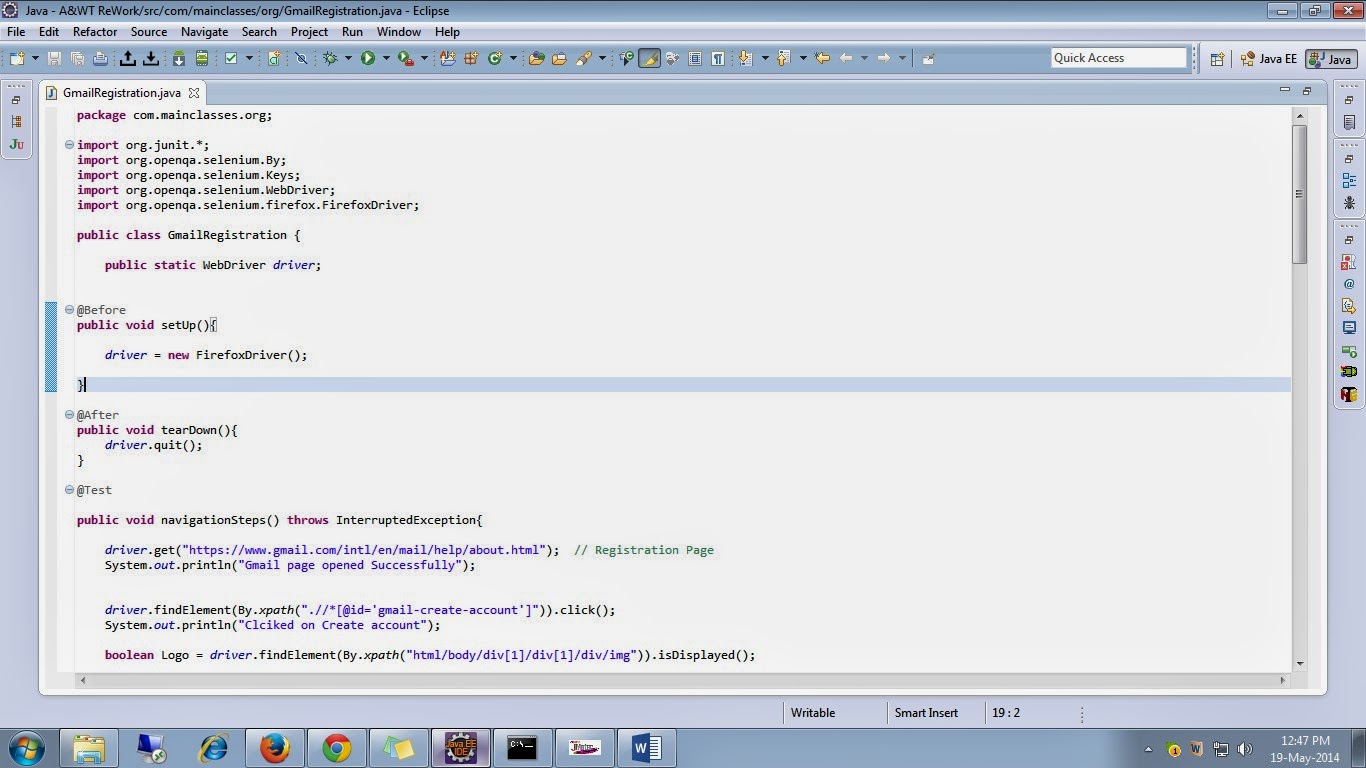Open the External Tools dropdown arrow
This screenshot has width=1366, height=768.
[x=423, y=59]
